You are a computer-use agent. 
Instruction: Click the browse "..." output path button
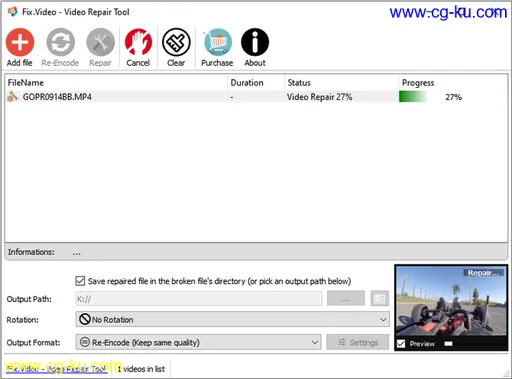pyautogui.click(x=346, y=298)
